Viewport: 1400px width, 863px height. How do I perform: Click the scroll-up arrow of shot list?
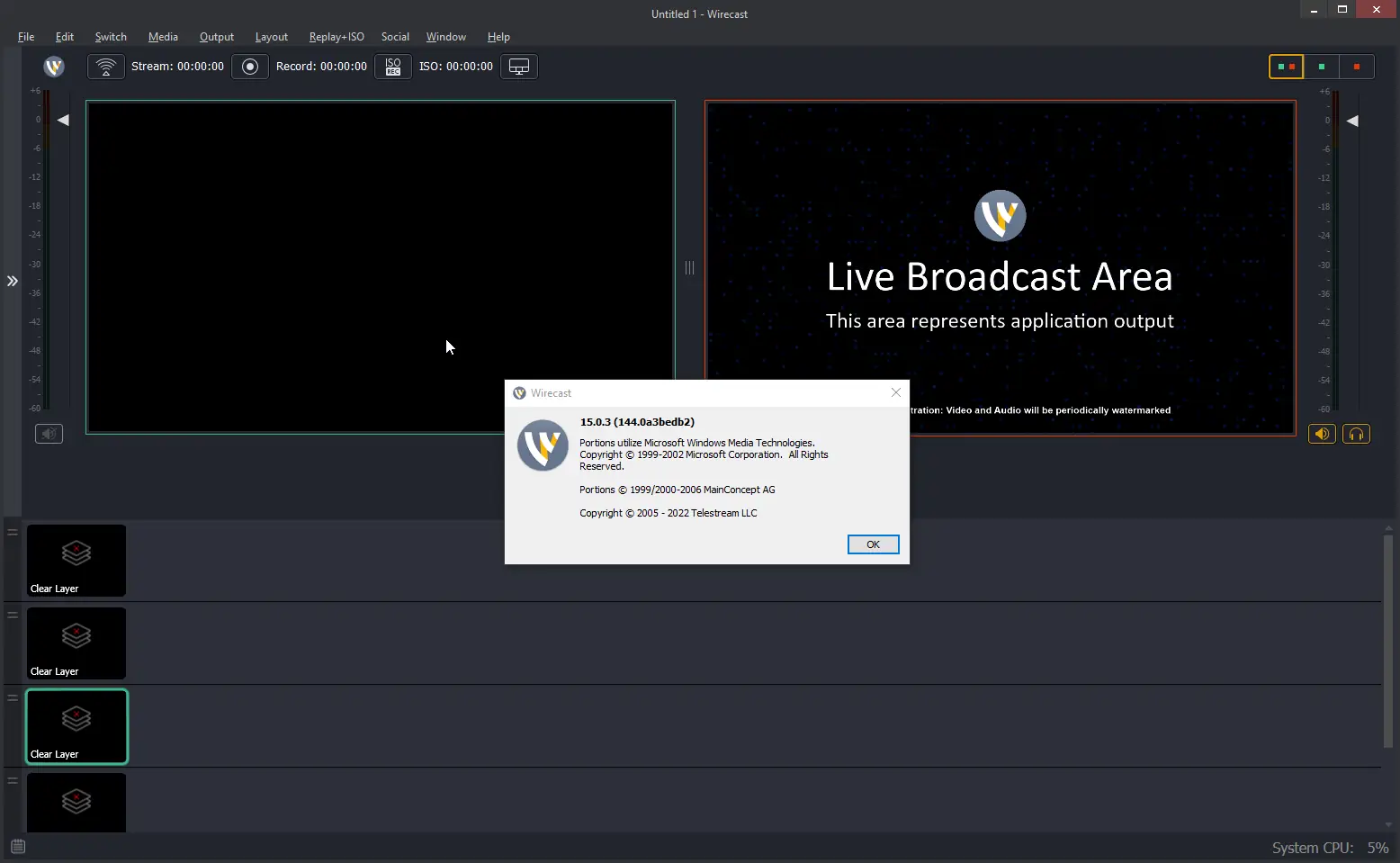click(1388, 528)
